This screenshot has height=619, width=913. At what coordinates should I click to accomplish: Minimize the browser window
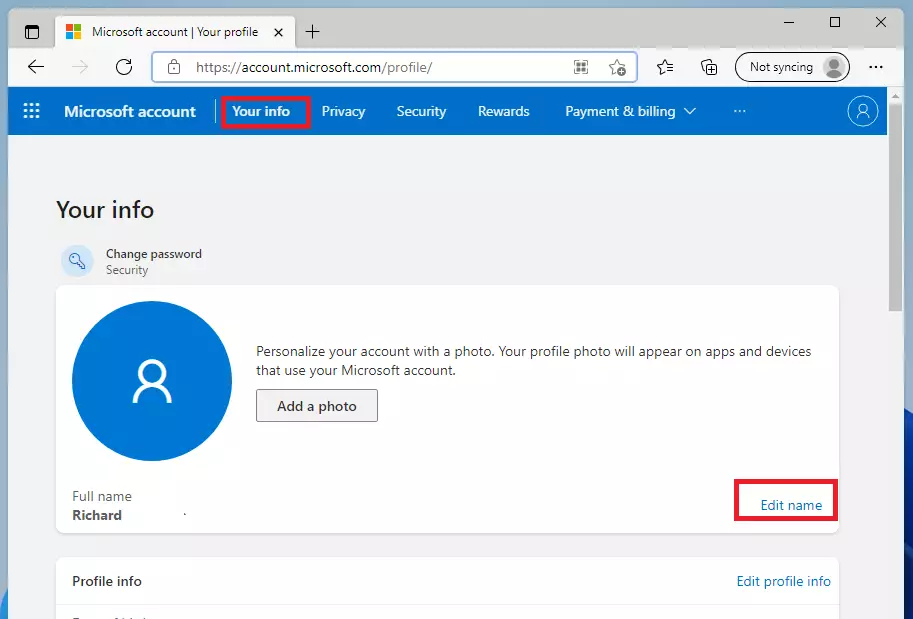(x=789, y=23)
